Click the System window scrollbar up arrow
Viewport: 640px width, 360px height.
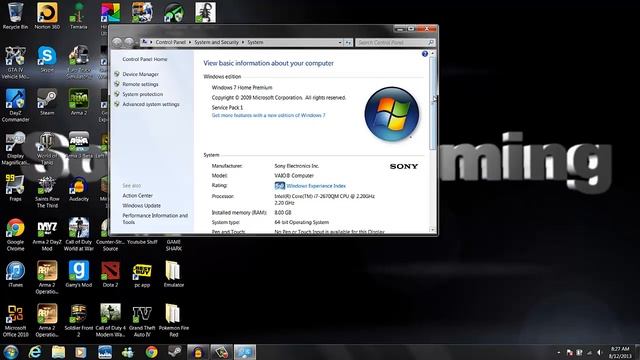click(433, 53)
